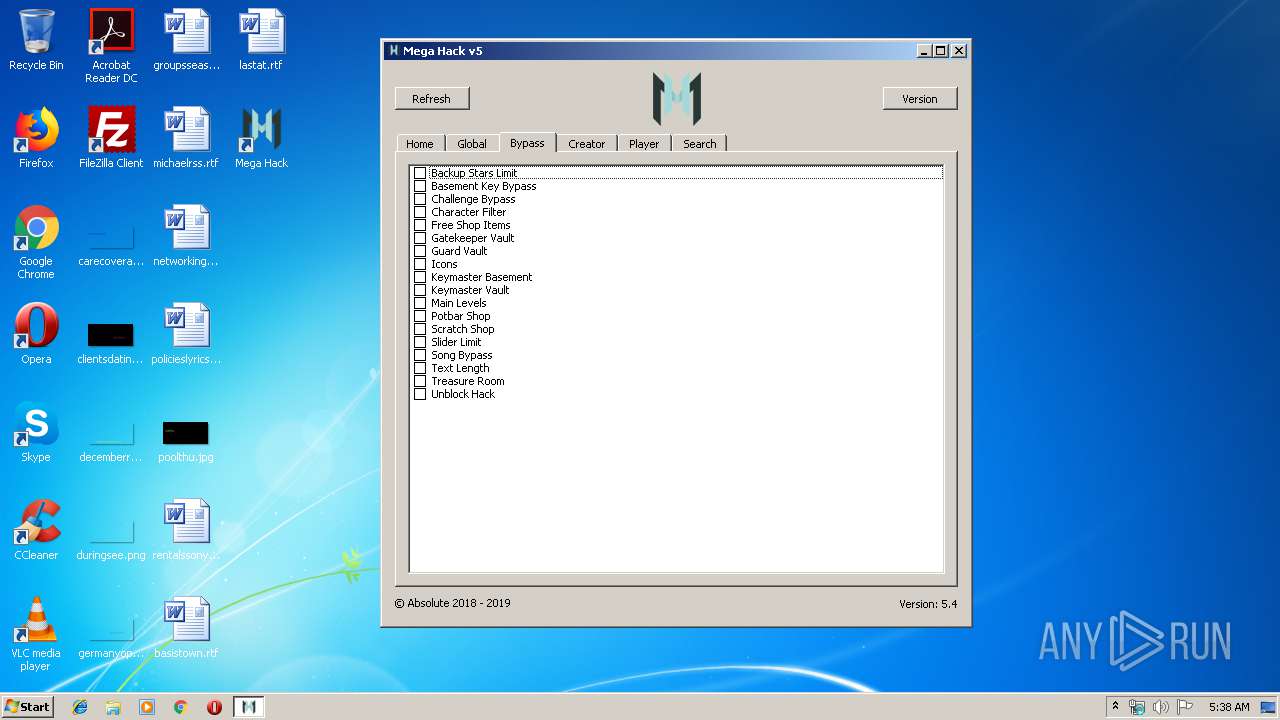Check the Guard Vault option
This screenshot has width=1280, height=720.
pyautogui.click(x=420, y=251)
